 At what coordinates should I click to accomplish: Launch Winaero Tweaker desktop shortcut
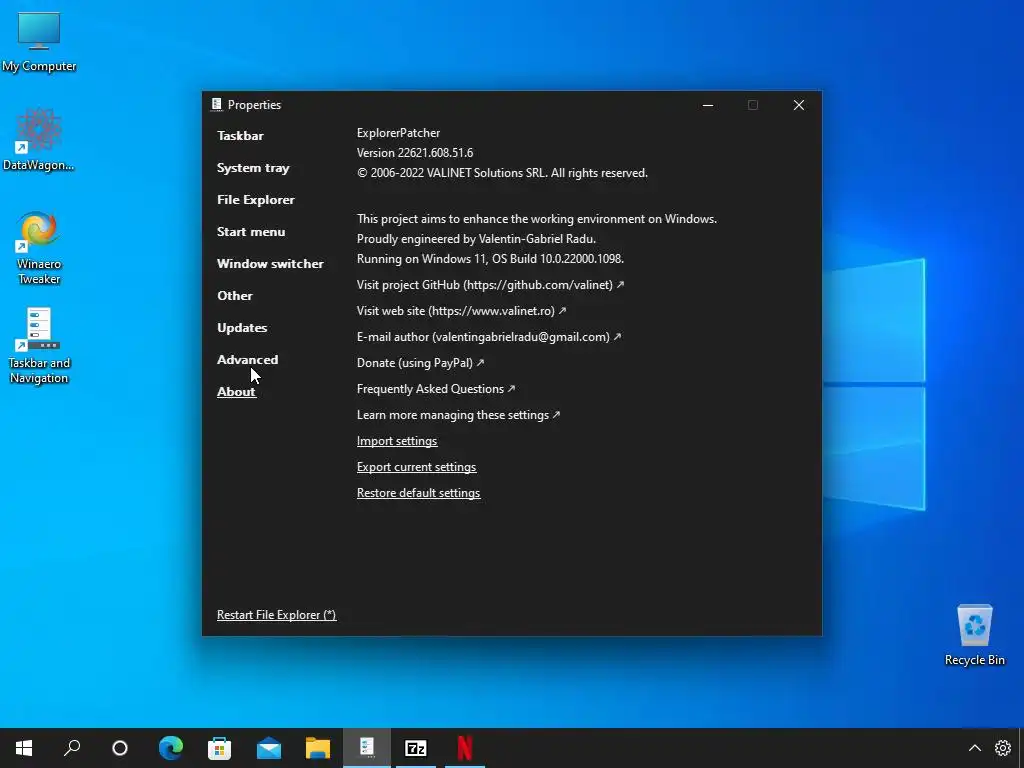tap(39, 248)
